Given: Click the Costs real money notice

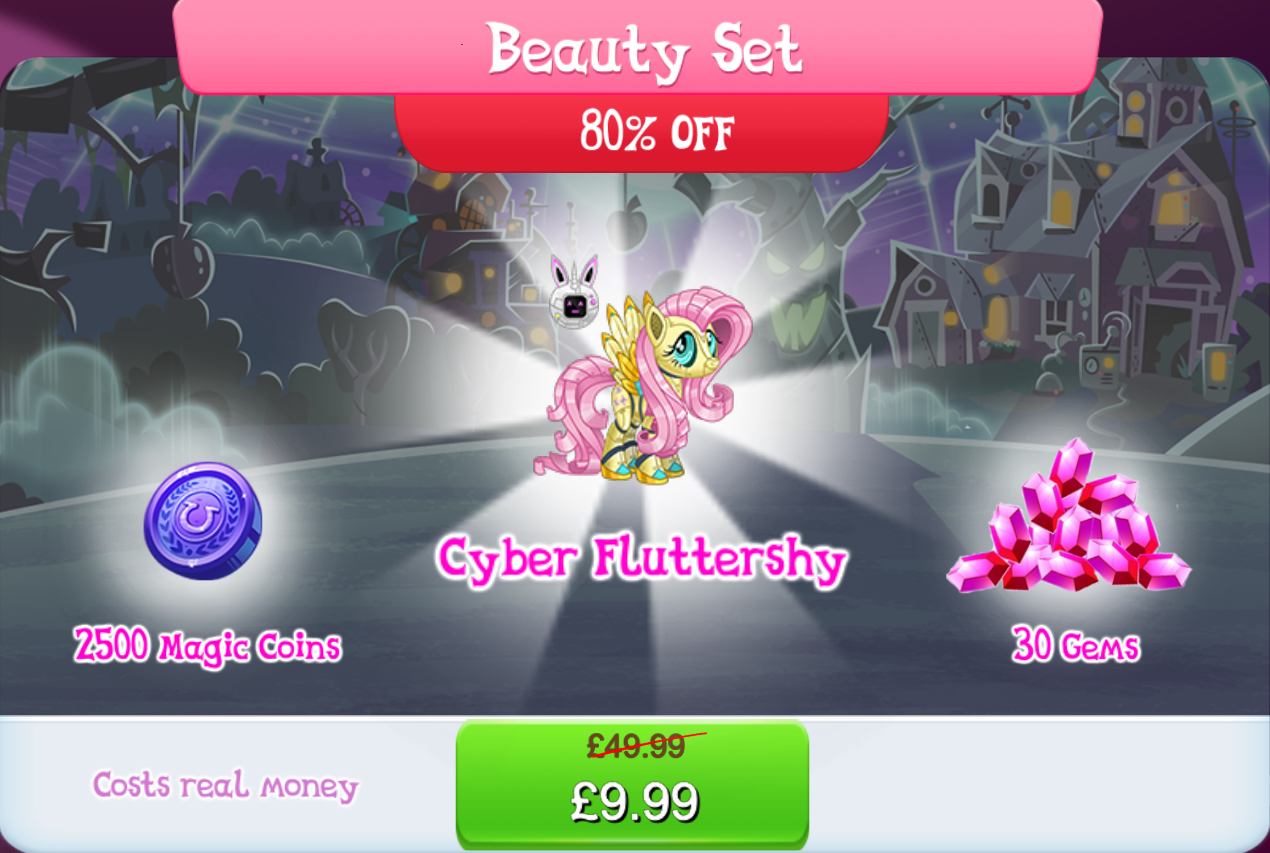Looking at the screenshot, I should click(x=225, y=785).
